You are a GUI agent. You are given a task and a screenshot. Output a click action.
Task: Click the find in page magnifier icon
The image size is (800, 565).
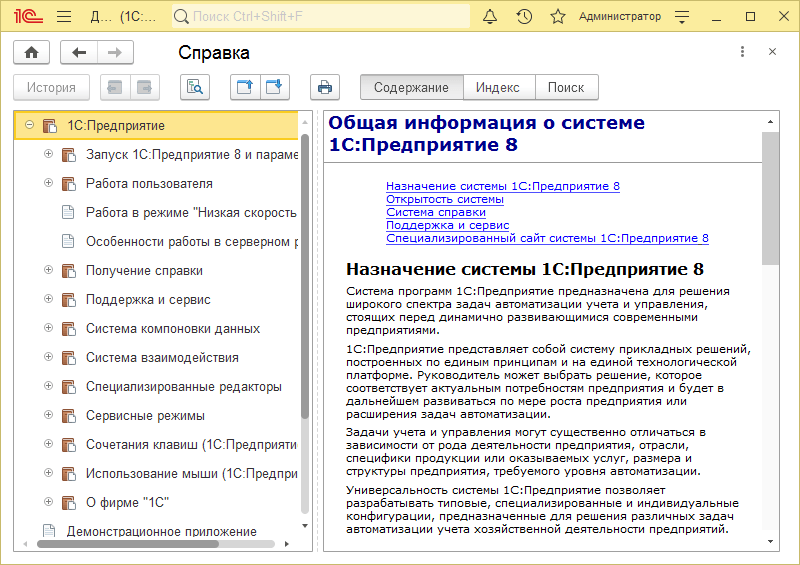click(195, 87)
